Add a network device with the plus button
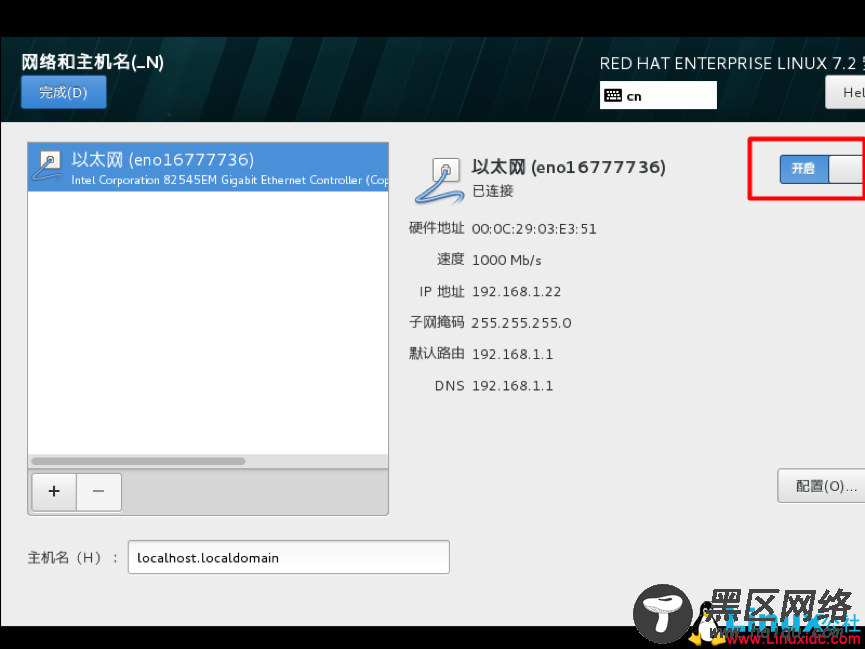Screen dimensions: 865x649 tap(54, 491)
